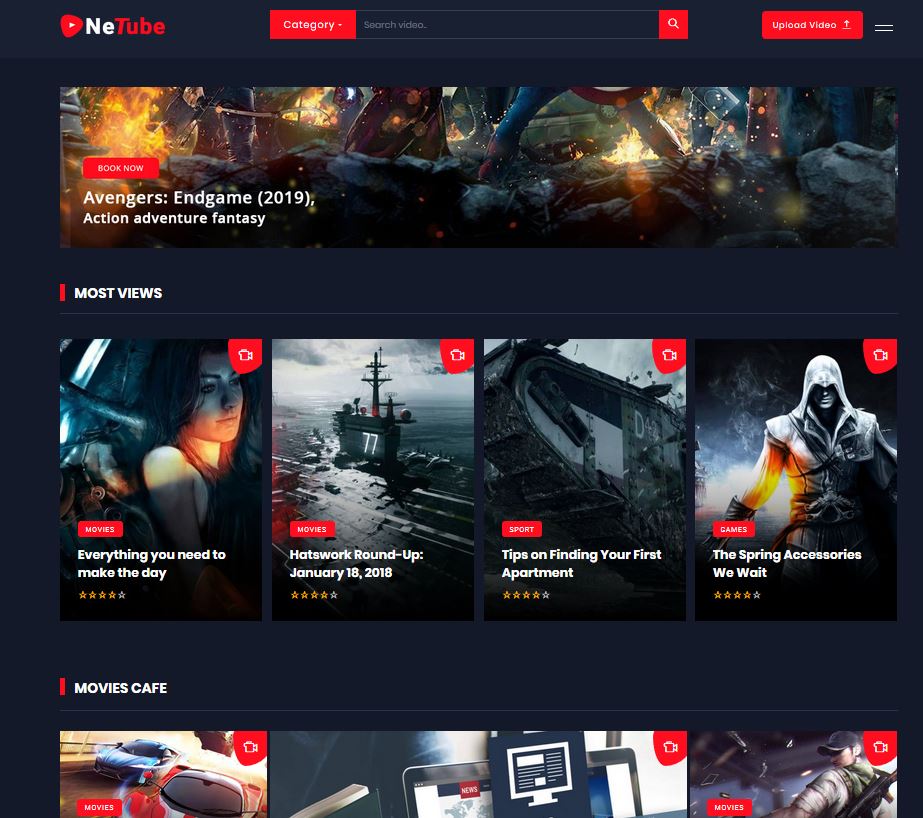Open 'Tips on Finding Your First Apartment'
This screenshot has width=923, height=818.
tap(582, 564)
